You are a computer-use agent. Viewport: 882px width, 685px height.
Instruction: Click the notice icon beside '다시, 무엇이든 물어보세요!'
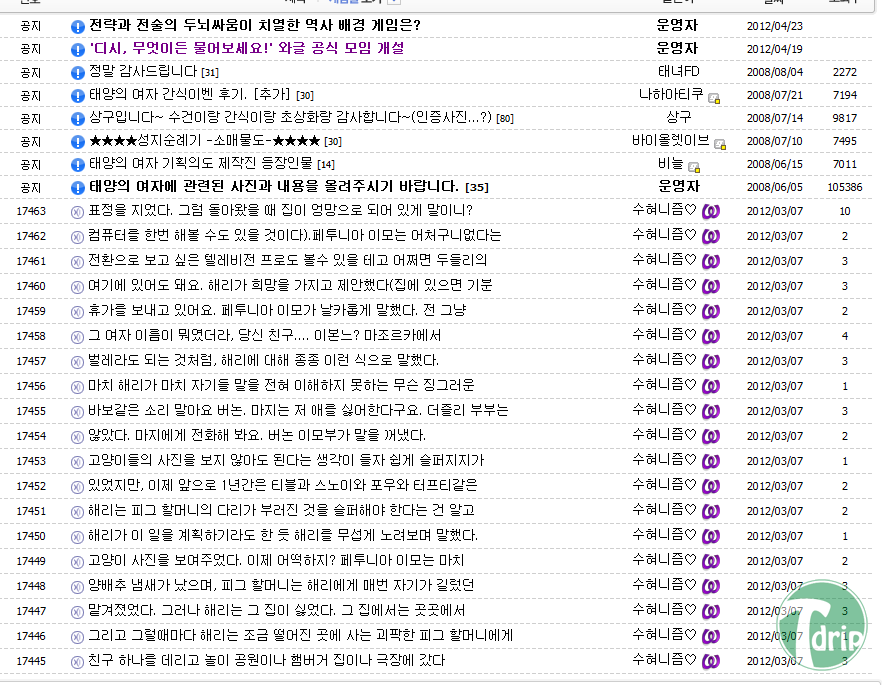click(78, 49)
